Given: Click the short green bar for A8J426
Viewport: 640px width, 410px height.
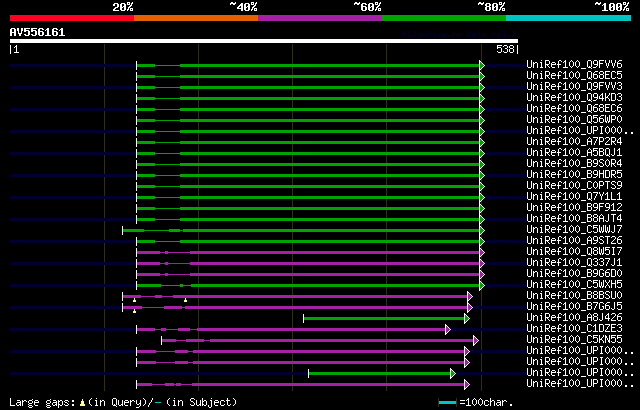Looking at the screenshot, I should point(384,319).
